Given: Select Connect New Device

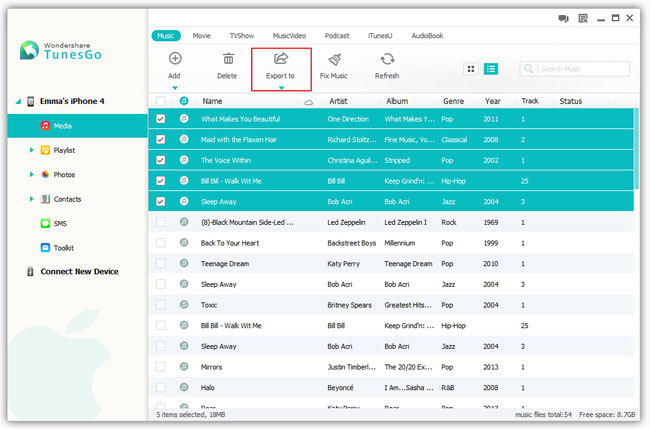Looking at the screenshot, I should [x=79, y=272].
